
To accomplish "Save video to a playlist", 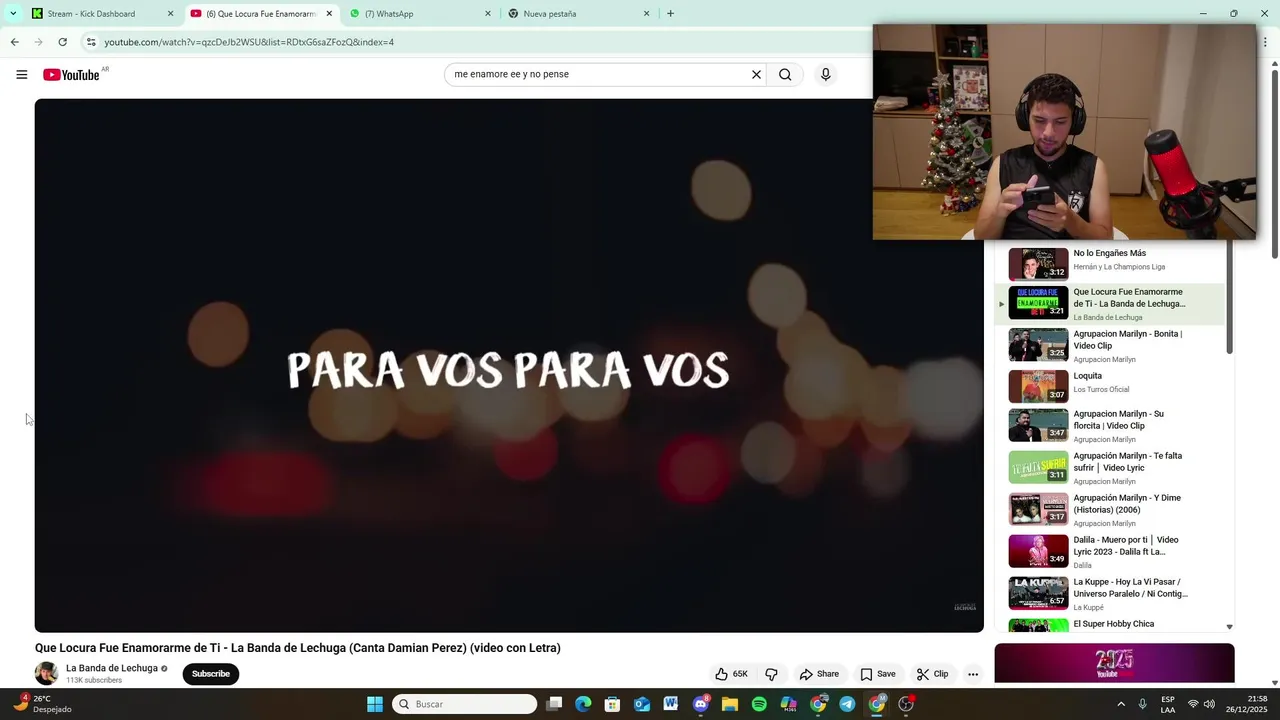I will (x=878, y=674).
